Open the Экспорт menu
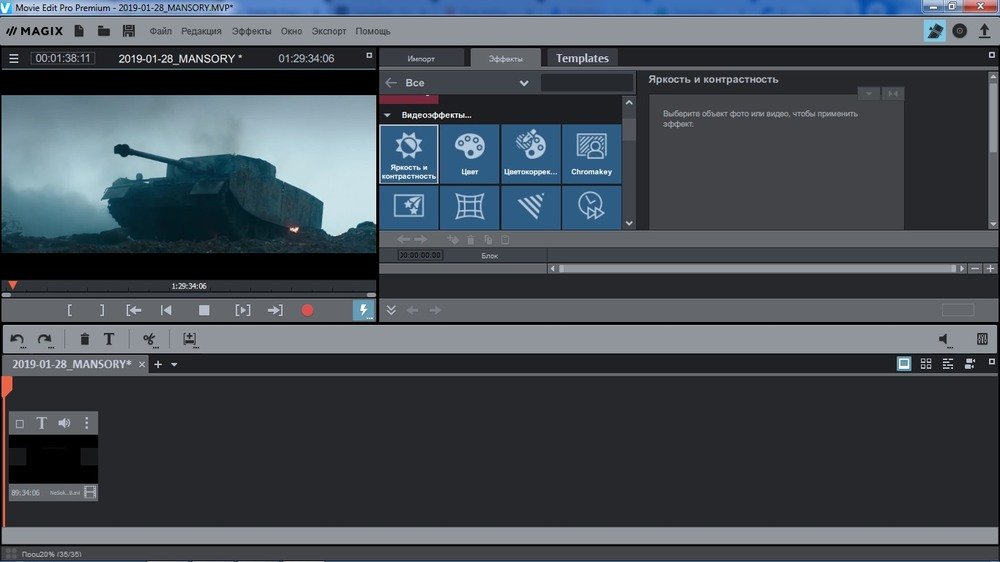Viewport: 1000px width, 562px height. pyautogui.click(x=328, y=31)
